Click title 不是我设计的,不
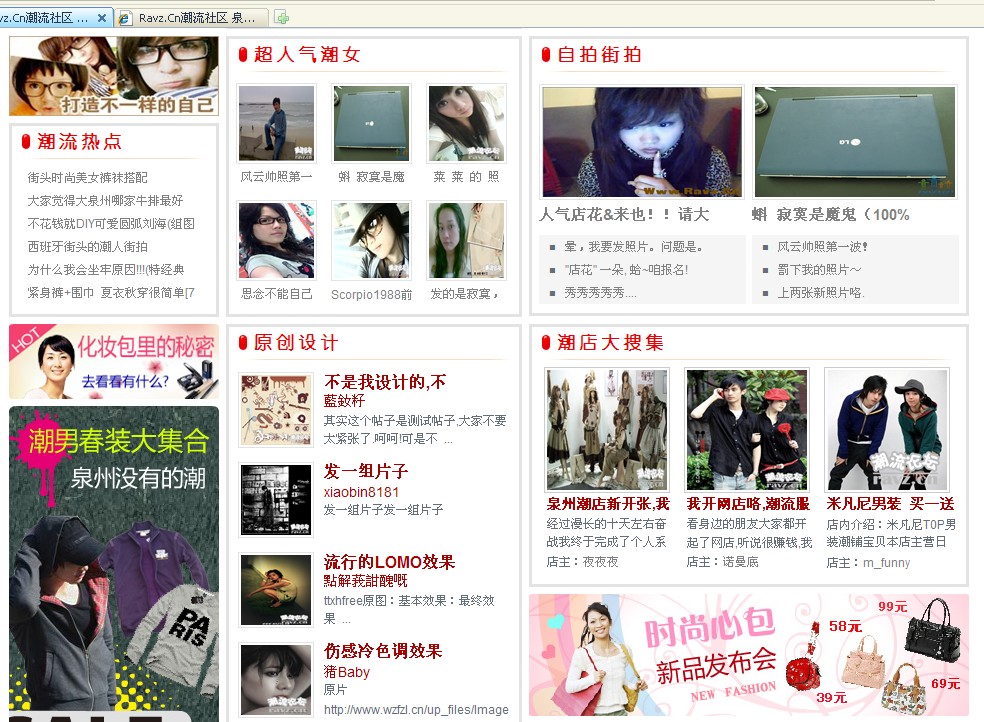The height and width of the screenshot is (722, 984). coord(385,381)
